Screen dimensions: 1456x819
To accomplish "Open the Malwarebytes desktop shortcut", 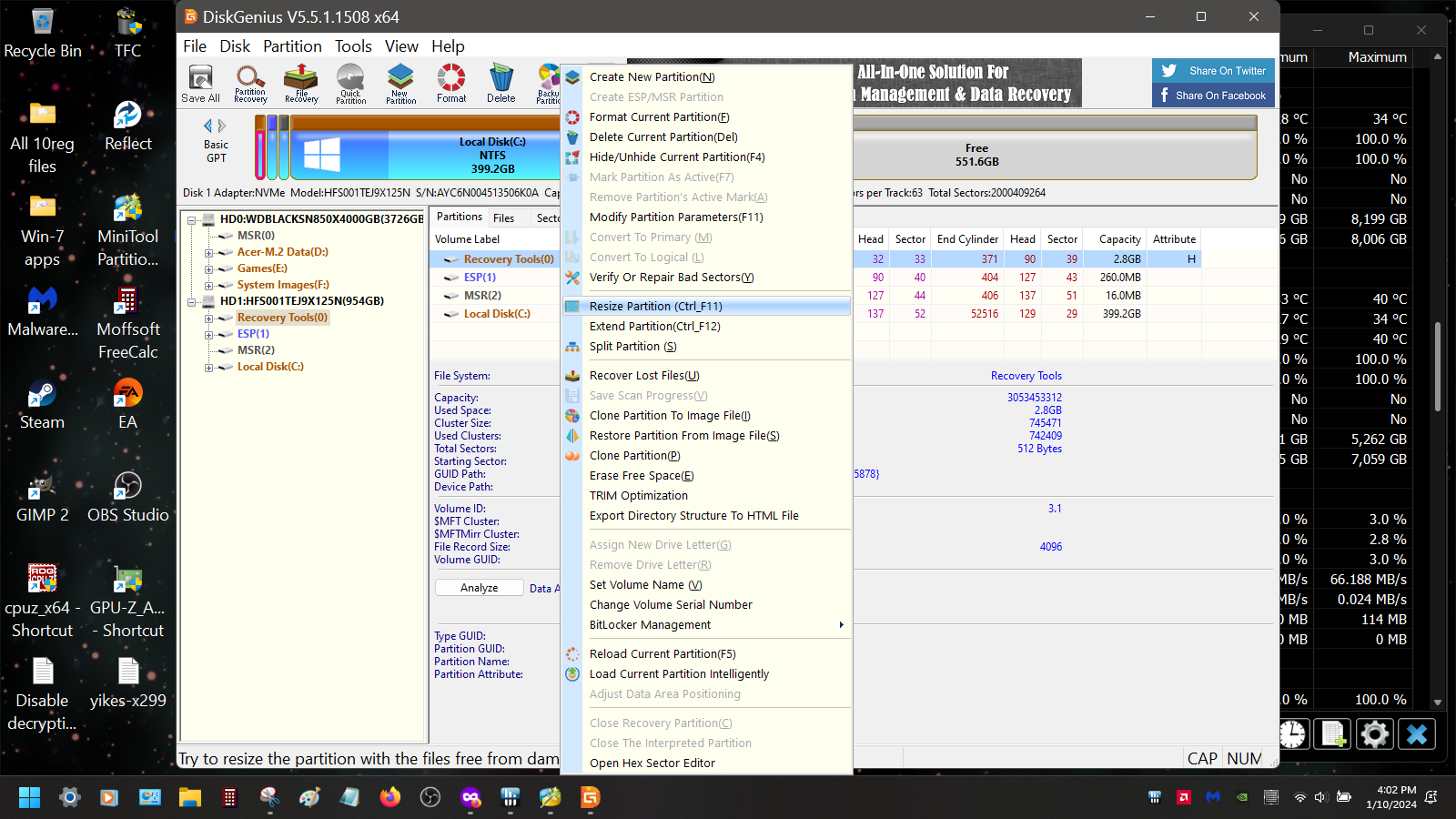I will pyautogui.click(x=43, y=311).
